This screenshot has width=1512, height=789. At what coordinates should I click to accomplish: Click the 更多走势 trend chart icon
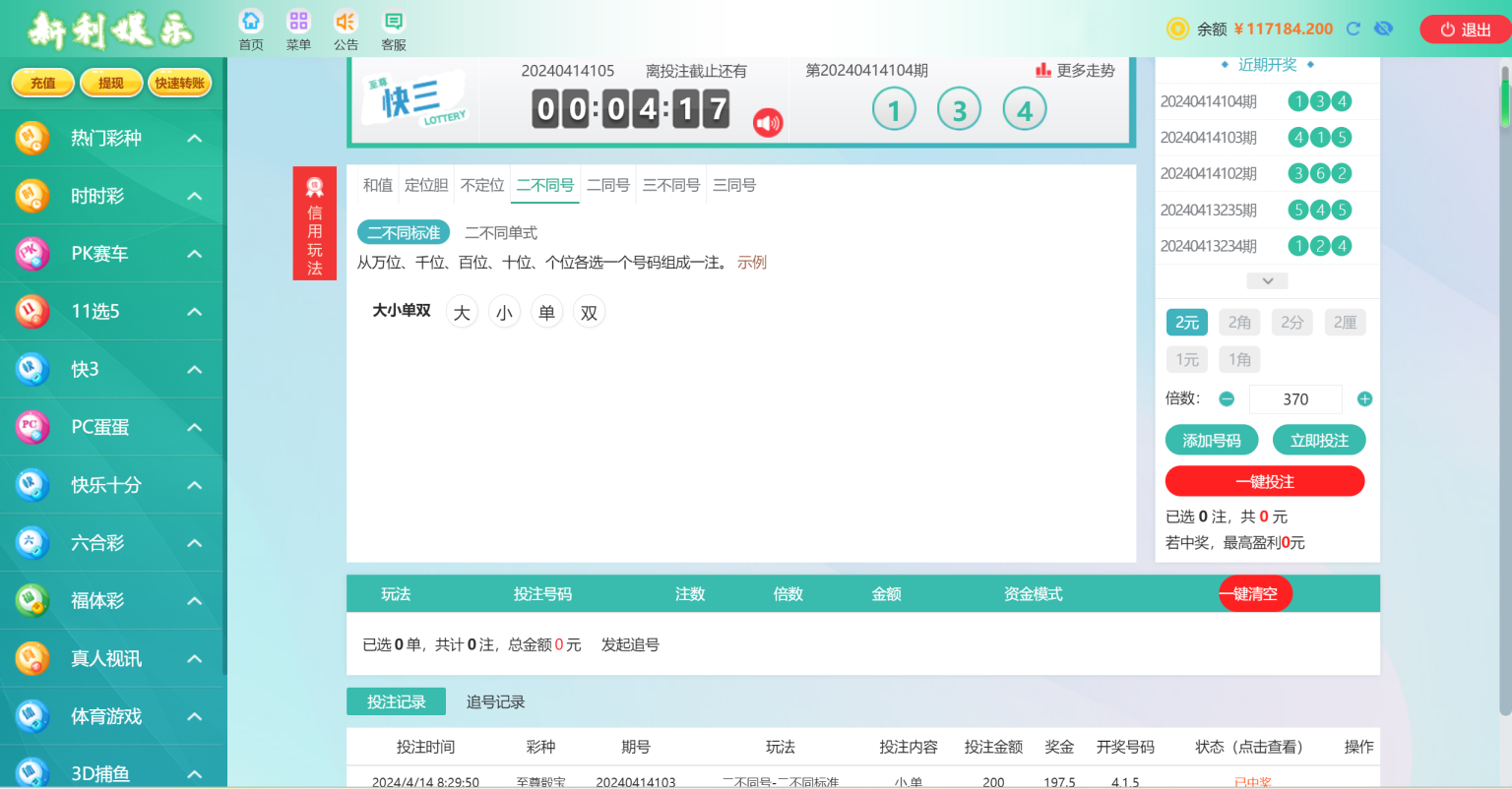[1043, 71]
